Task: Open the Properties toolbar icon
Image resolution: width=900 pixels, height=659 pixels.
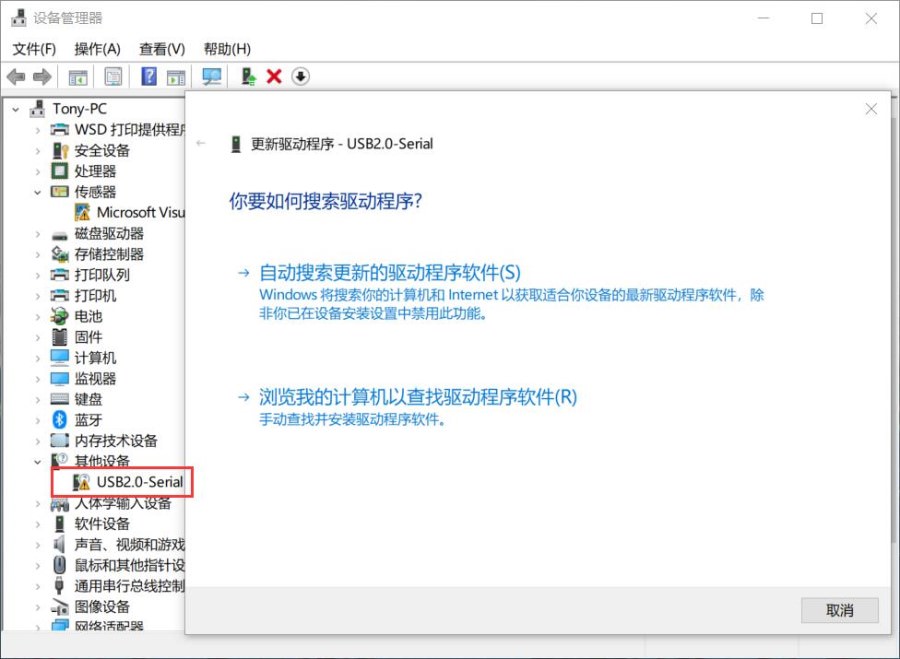Action: pos(114,76)
